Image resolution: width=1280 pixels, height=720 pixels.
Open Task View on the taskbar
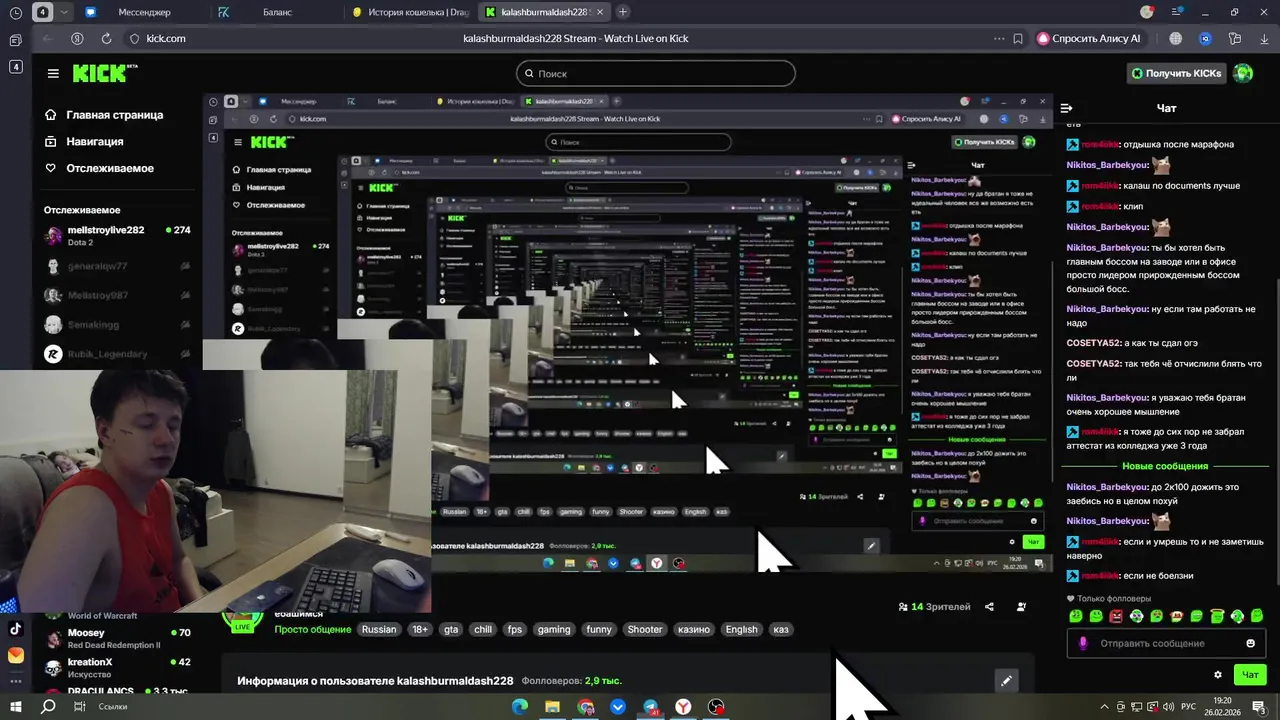pos(79,707)
